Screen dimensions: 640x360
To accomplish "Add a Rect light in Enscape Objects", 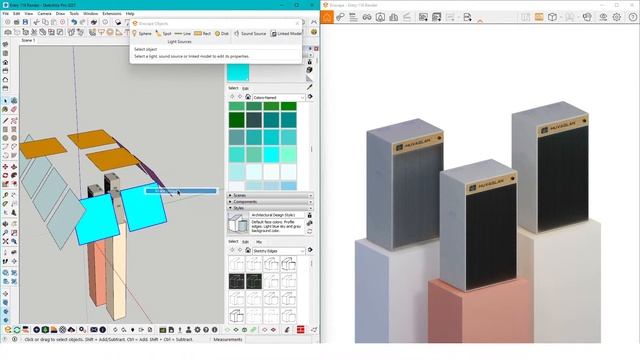I will [x=202, y=33].
